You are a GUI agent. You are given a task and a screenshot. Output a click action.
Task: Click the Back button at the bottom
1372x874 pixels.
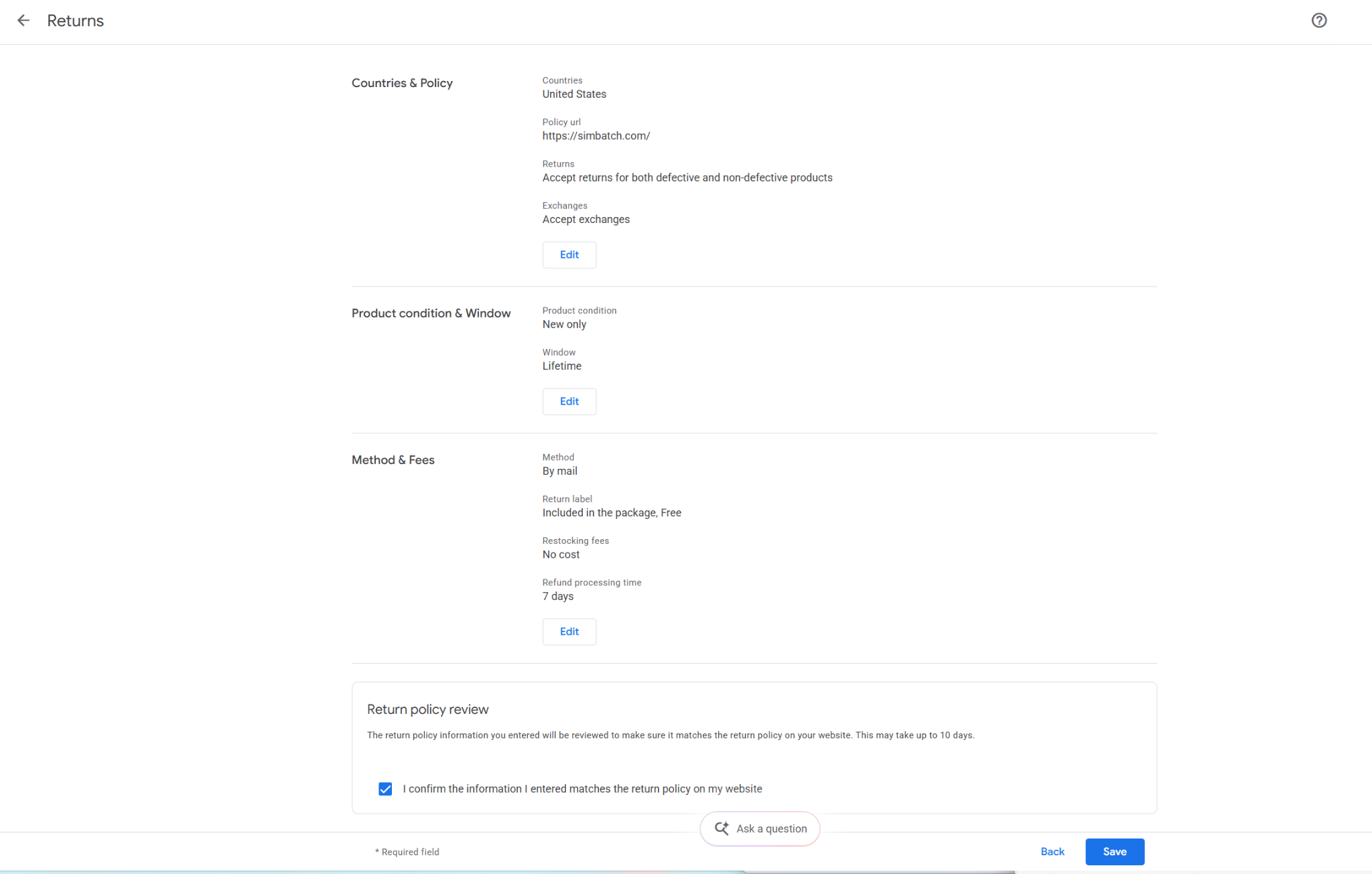pos(1052,852)
